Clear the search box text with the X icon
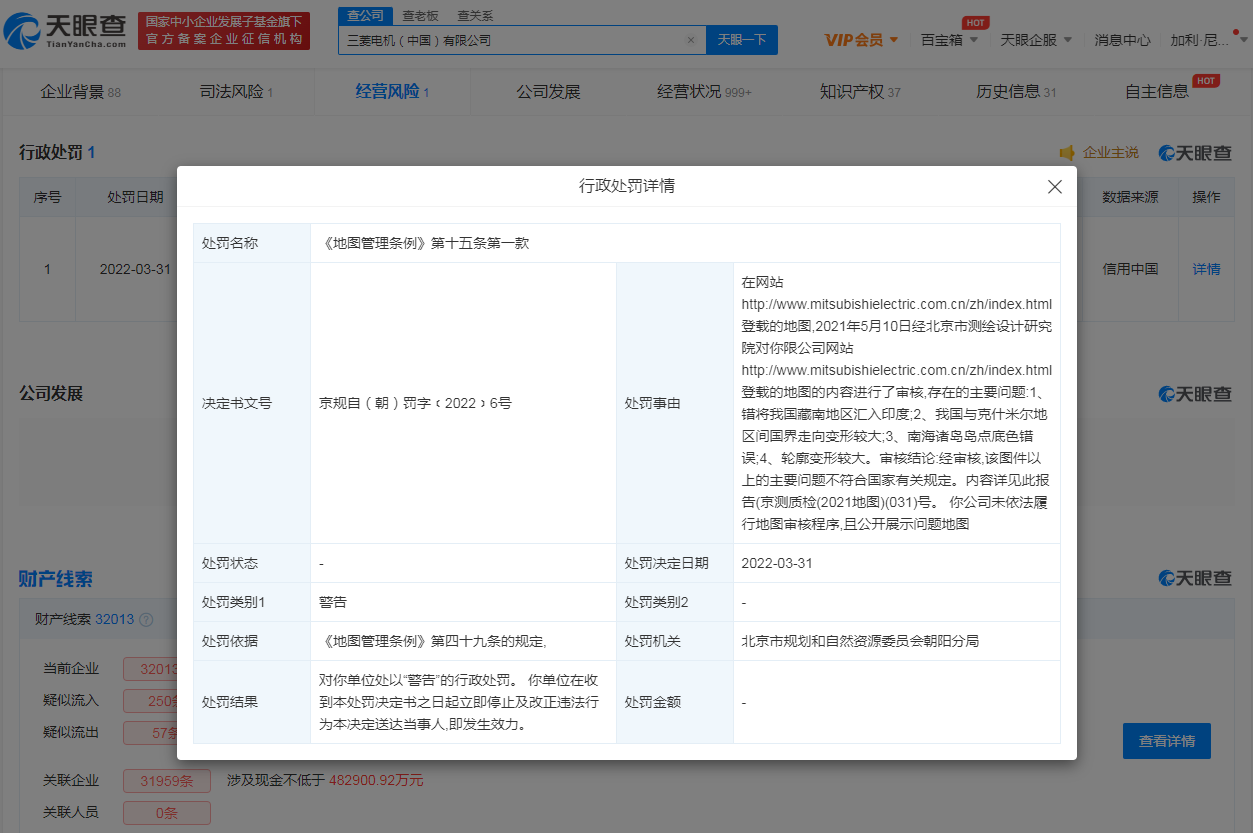 pos(690,40)
